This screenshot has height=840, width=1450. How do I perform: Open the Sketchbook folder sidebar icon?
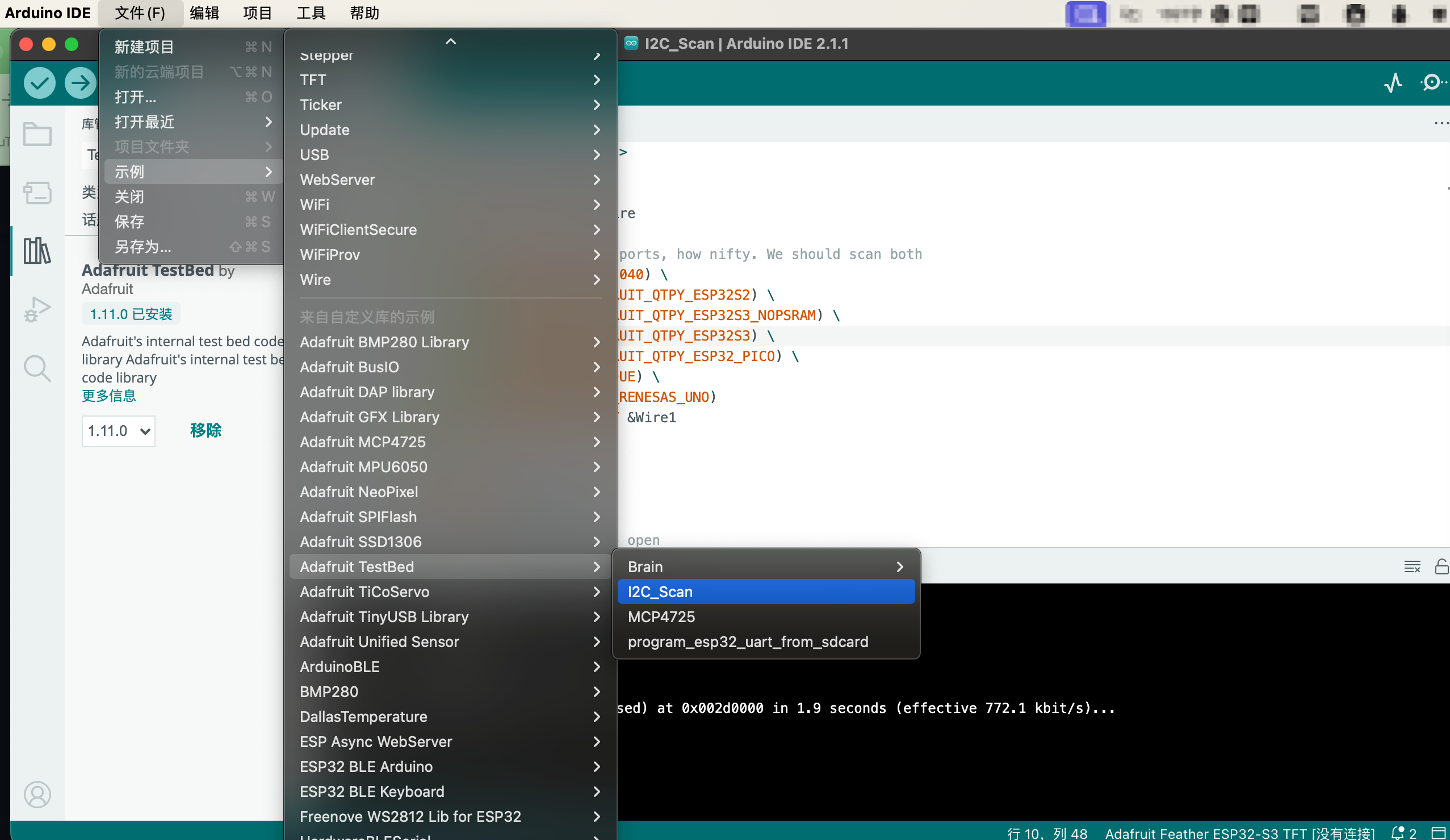coord(37,134)
